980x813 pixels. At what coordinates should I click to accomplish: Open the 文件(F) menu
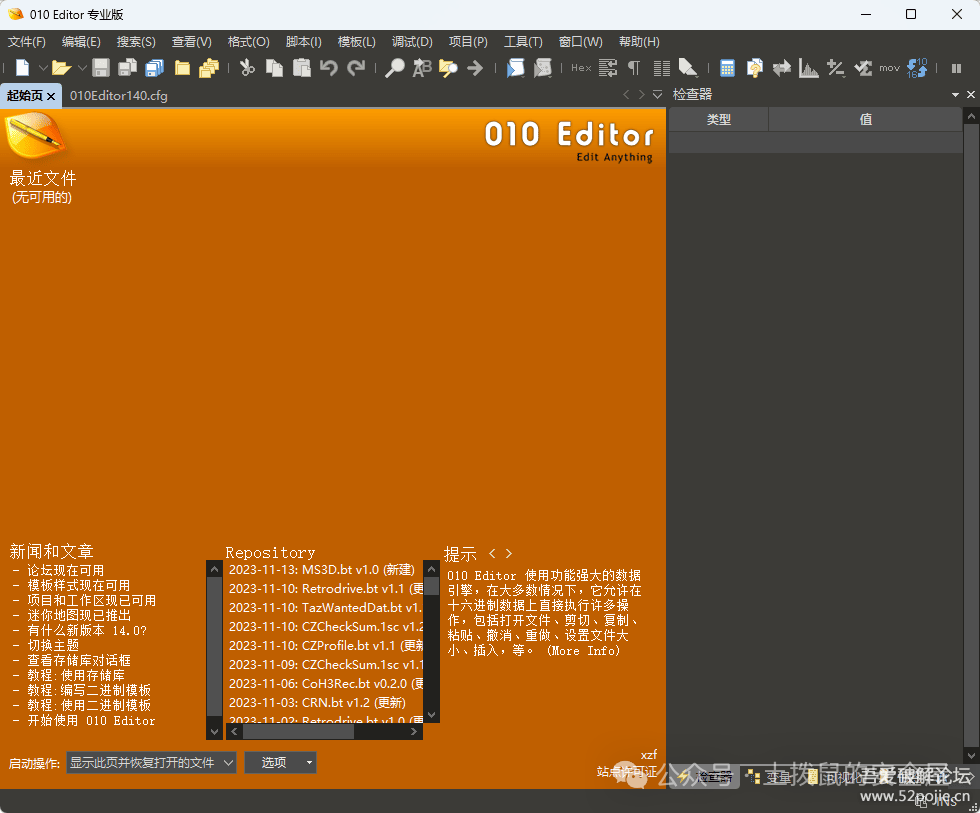[27, 42]
